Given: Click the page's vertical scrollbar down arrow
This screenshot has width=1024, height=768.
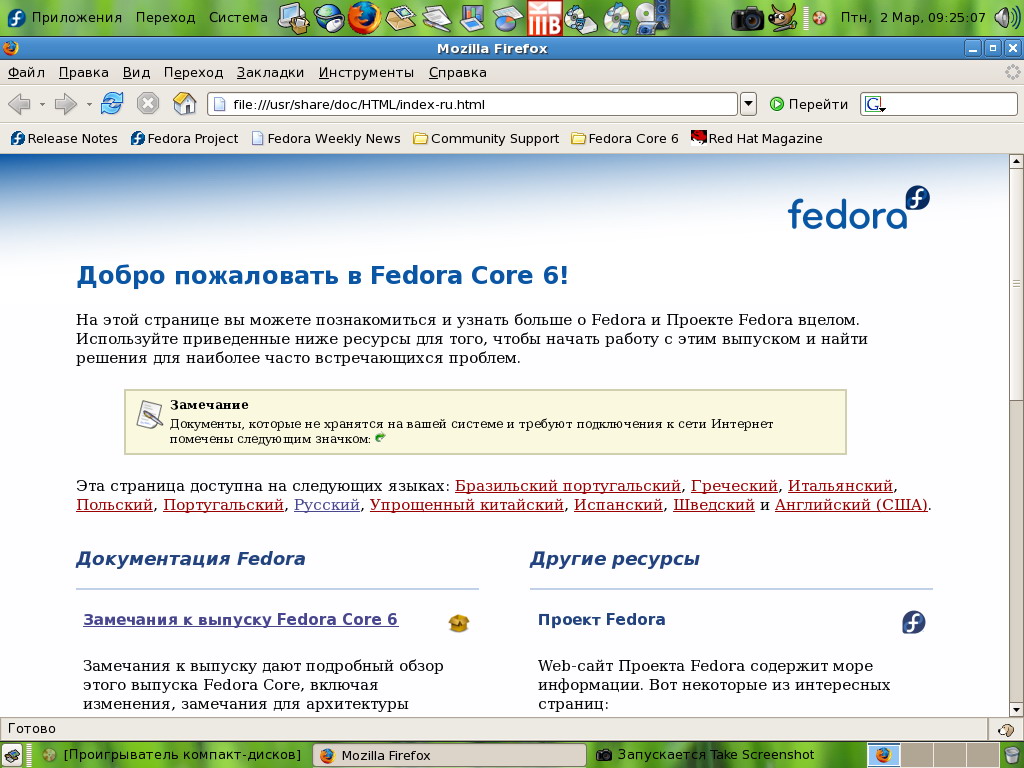Looking at the screenshot, I should pyautogui.click(x=1016, y=709).
